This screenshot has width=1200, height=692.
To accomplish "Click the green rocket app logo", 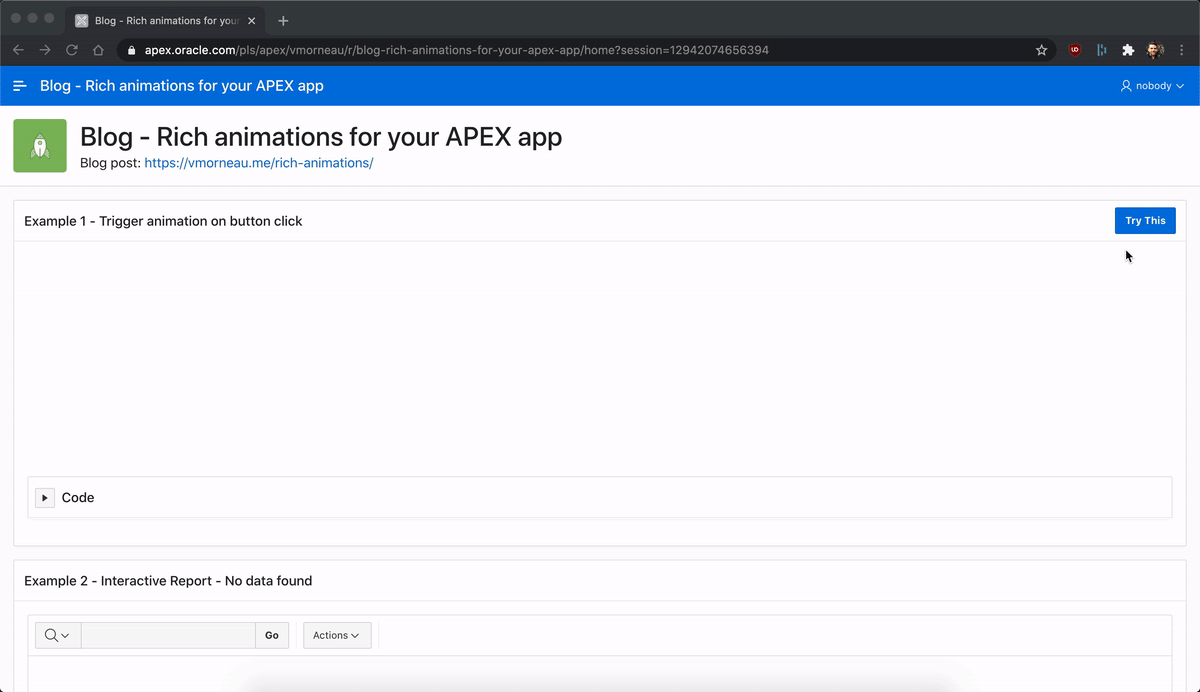I will [40, 146].
